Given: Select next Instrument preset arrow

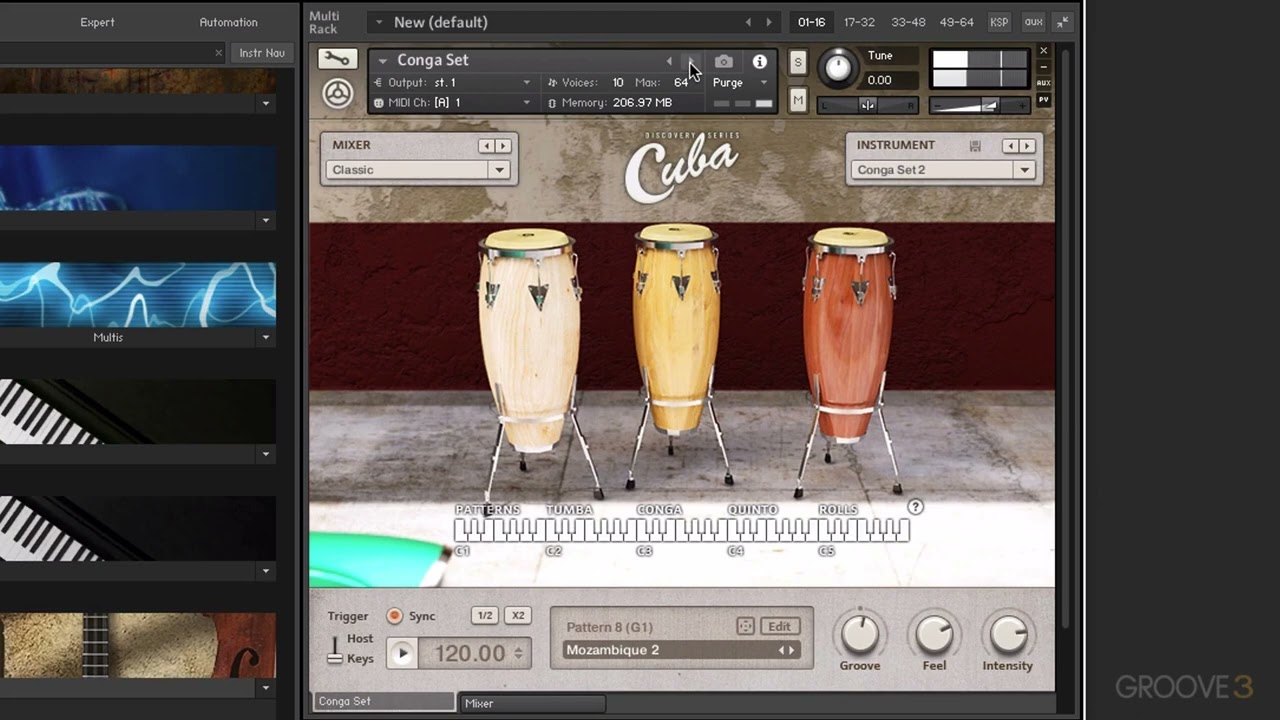Looking at the screenshot, I should click(x=1027, y=146).
